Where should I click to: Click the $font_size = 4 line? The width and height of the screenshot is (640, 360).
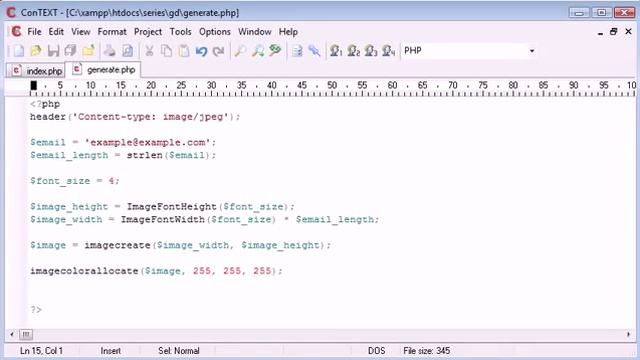point(75,181)
